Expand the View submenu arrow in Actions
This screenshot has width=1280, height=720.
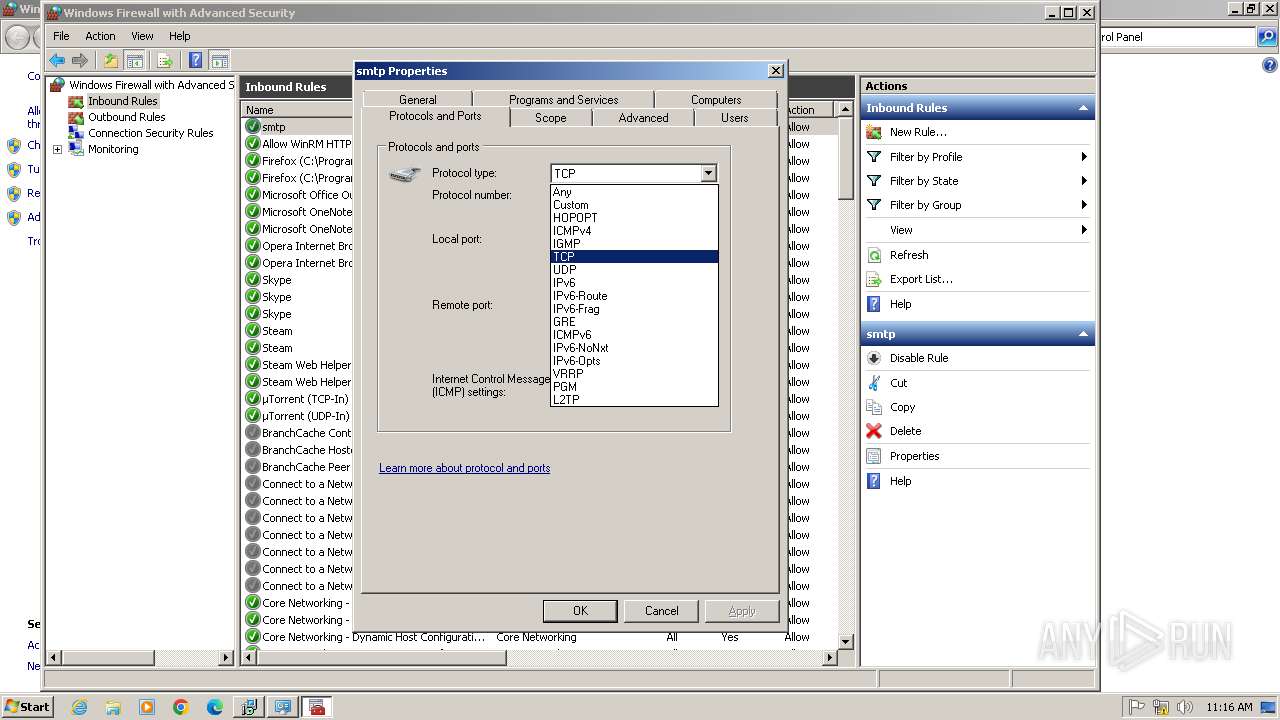click(1084, 230)
